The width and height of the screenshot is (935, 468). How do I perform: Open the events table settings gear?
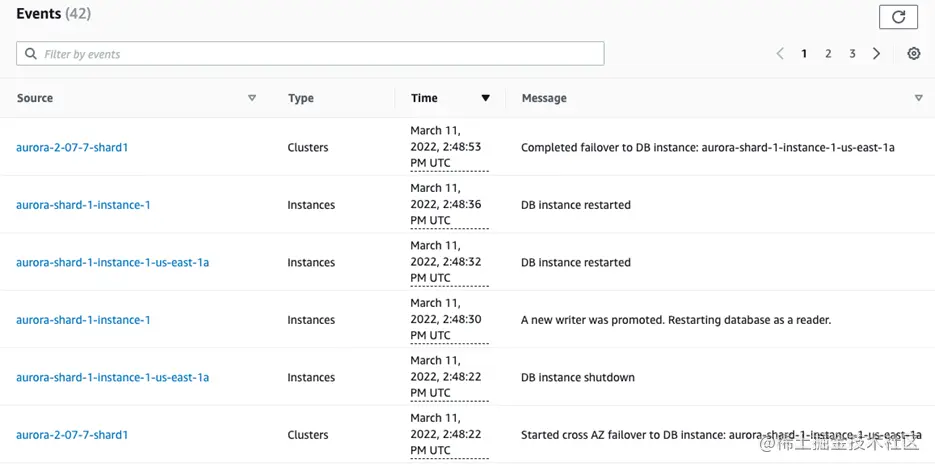(913, 54)
